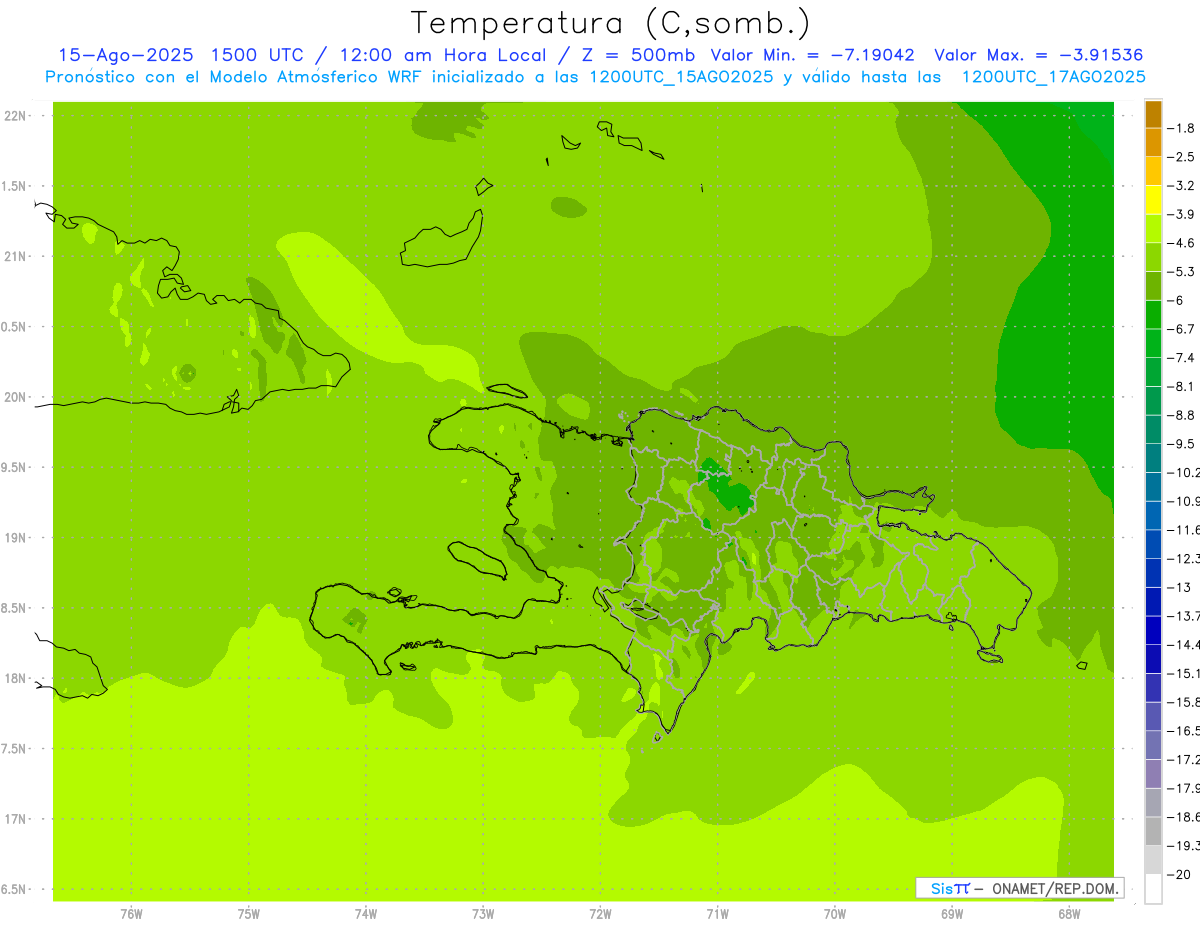Click the "-7.4" colorbar label

[1182, 358]
